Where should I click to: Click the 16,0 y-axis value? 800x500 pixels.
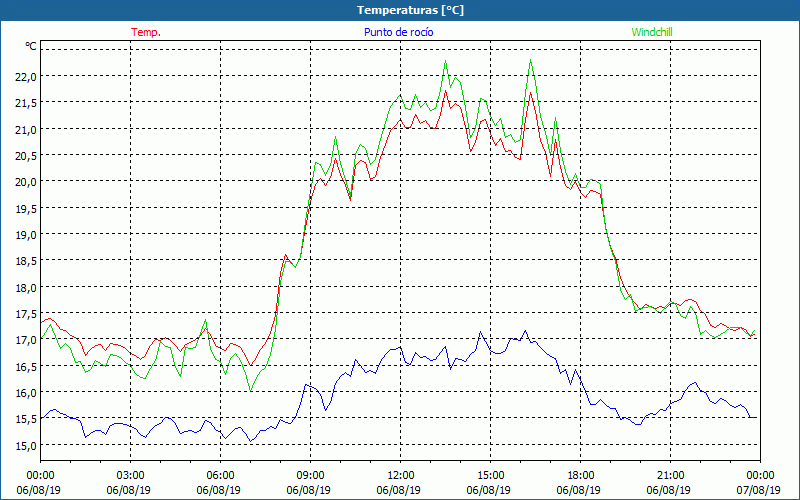25,393
